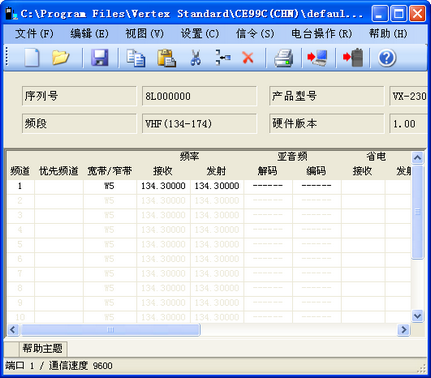Open a file using the folder icon
Screen dimensions: 431x378
pos(60,58)
